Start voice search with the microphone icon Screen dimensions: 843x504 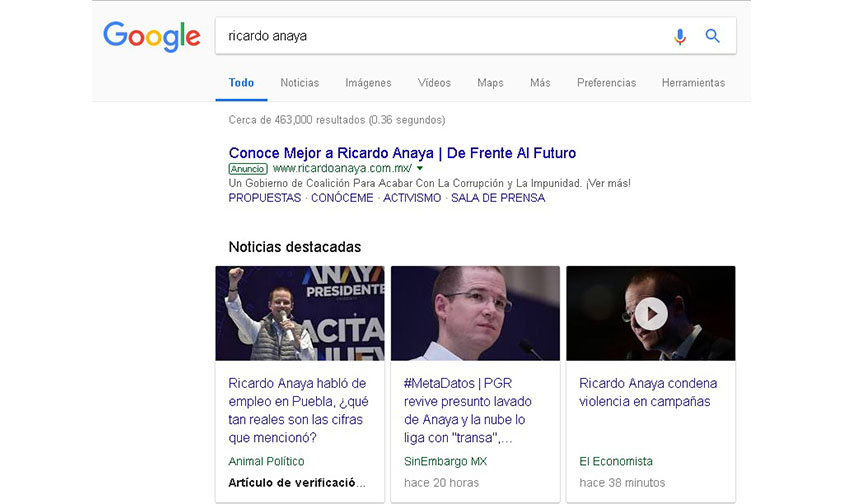(680, 36)
